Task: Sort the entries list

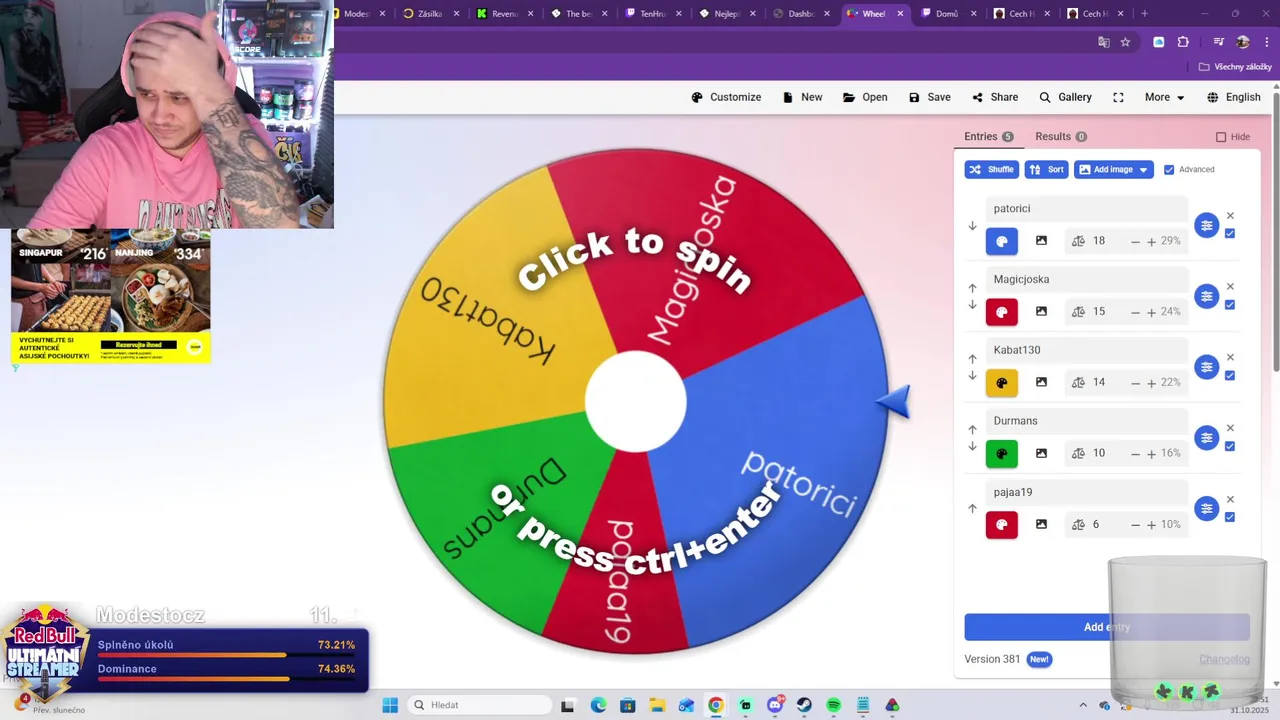Action: pyautogui.click(x=1046, y=170)
